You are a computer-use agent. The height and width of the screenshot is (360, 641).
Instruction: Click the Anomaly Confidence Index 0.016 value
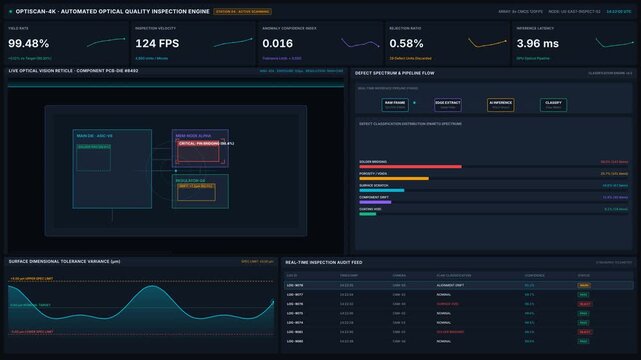[x=278, y=43]
